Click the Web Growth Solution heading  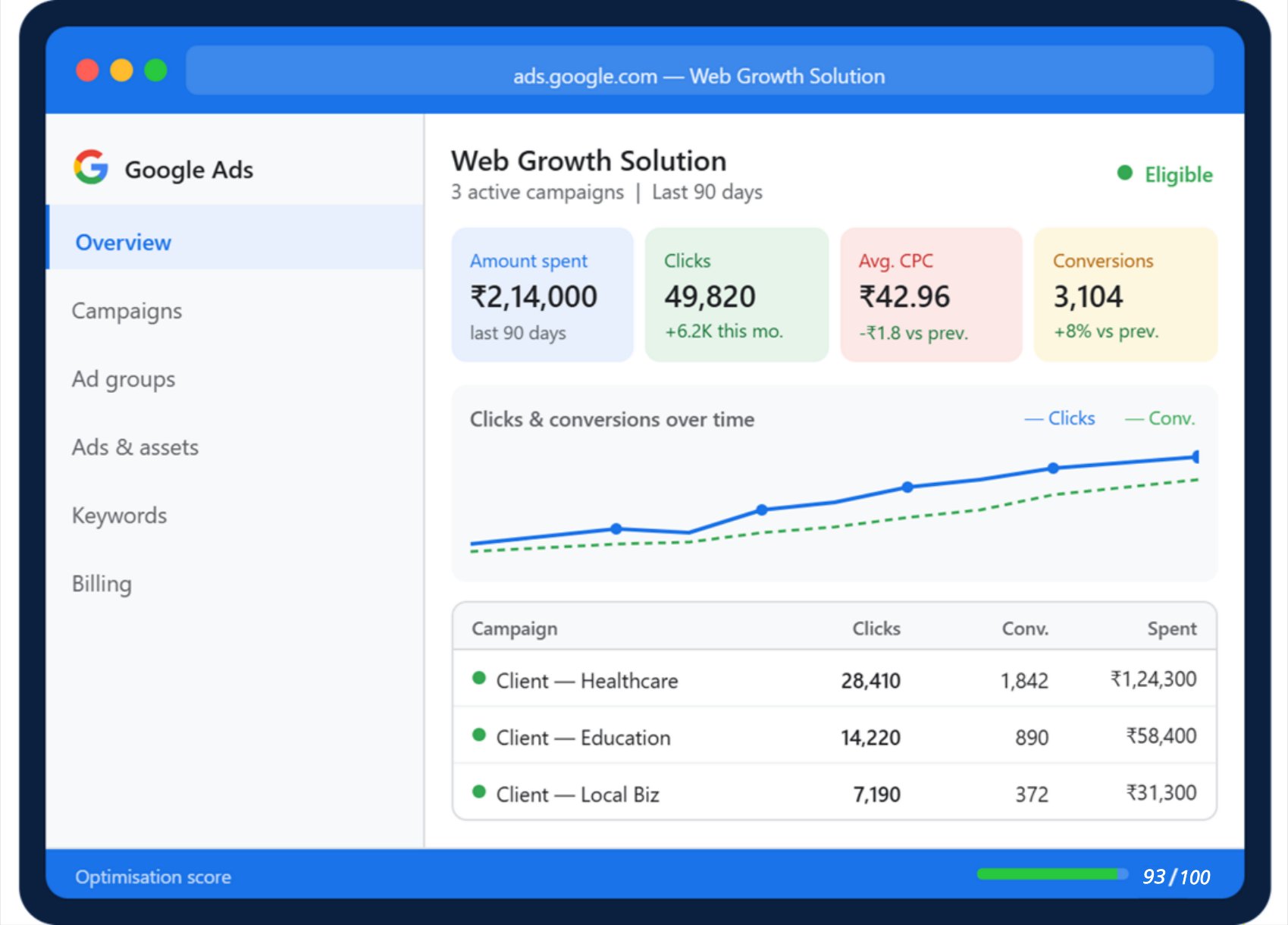click(x=589, y=161)
